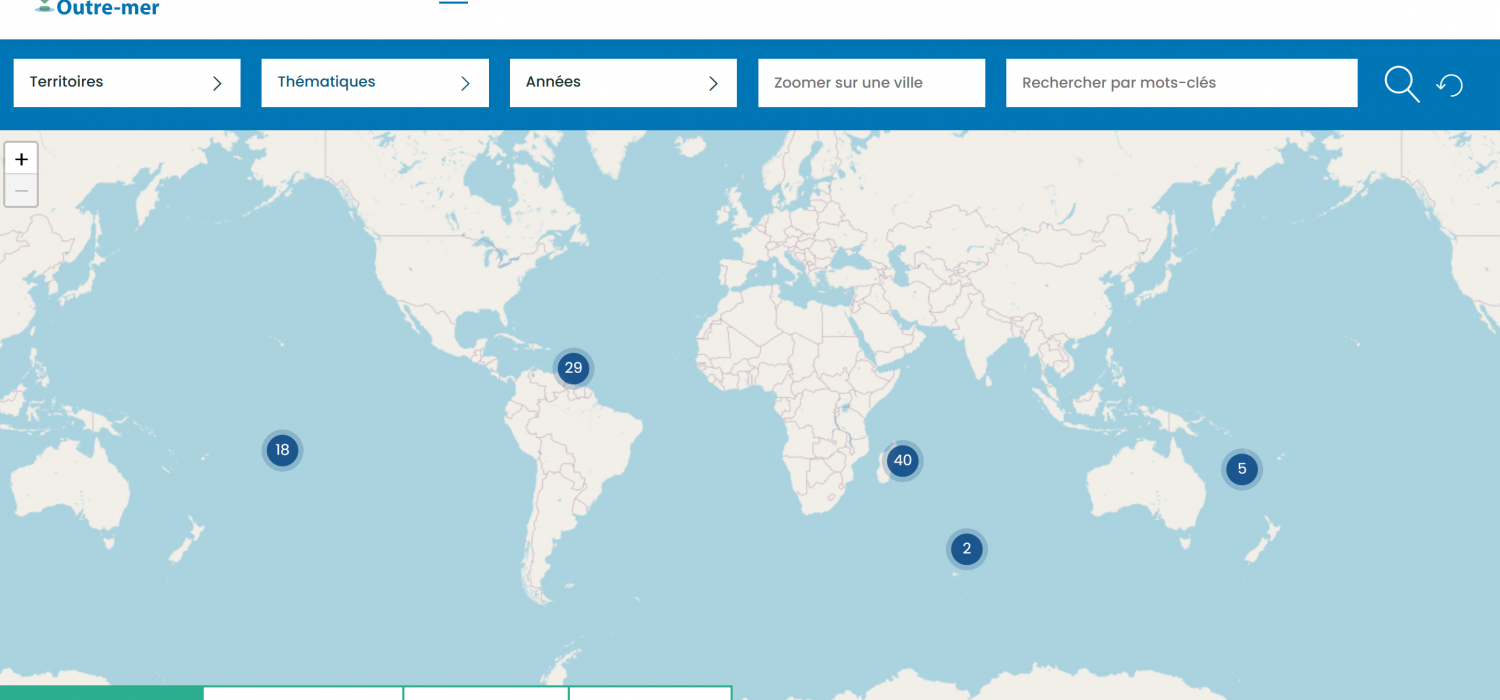Open the cluster marker labeled 18

click(x=282, y=450)
